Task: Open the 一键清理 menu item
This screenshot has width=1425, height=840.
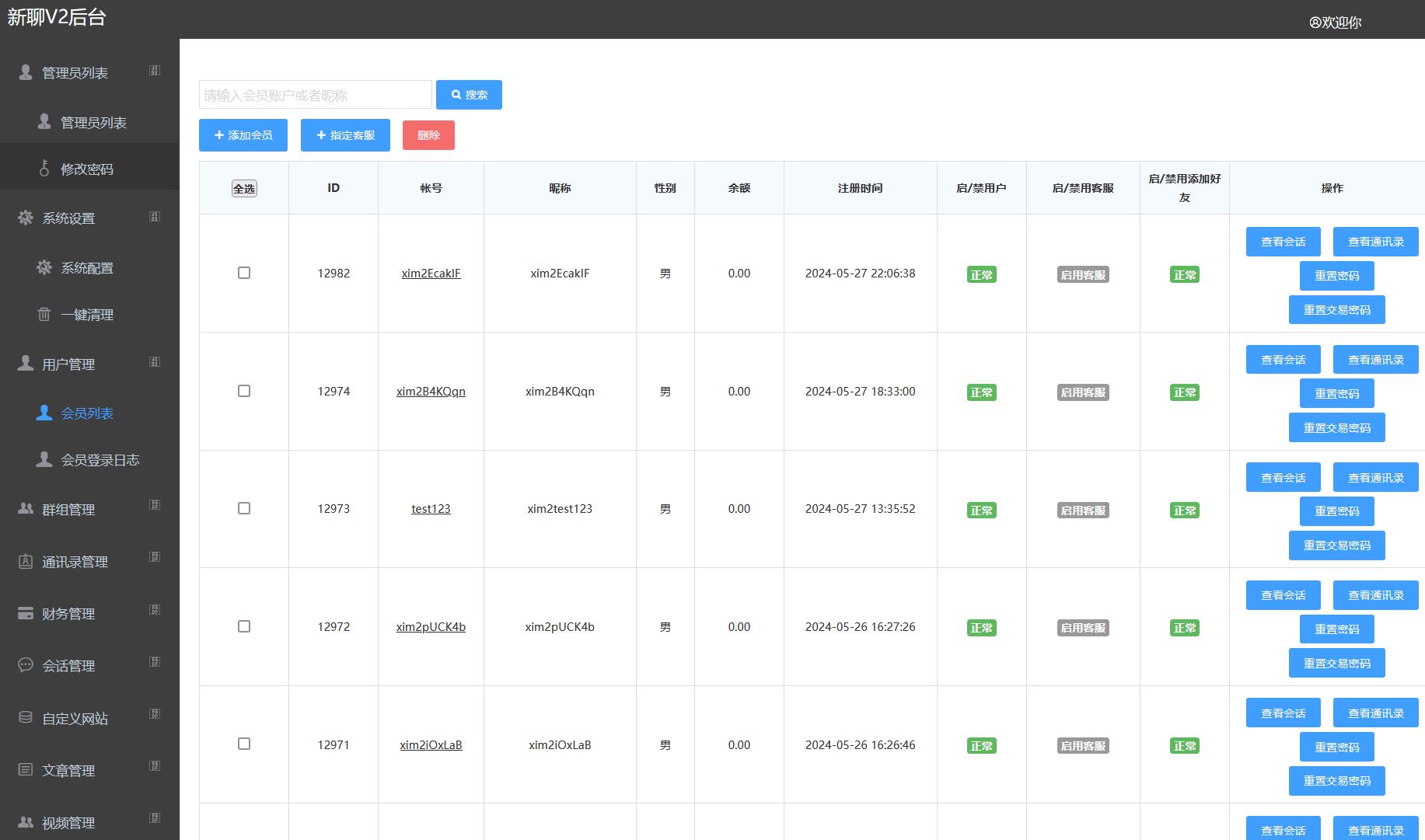Action: click(x=89, y=315)
